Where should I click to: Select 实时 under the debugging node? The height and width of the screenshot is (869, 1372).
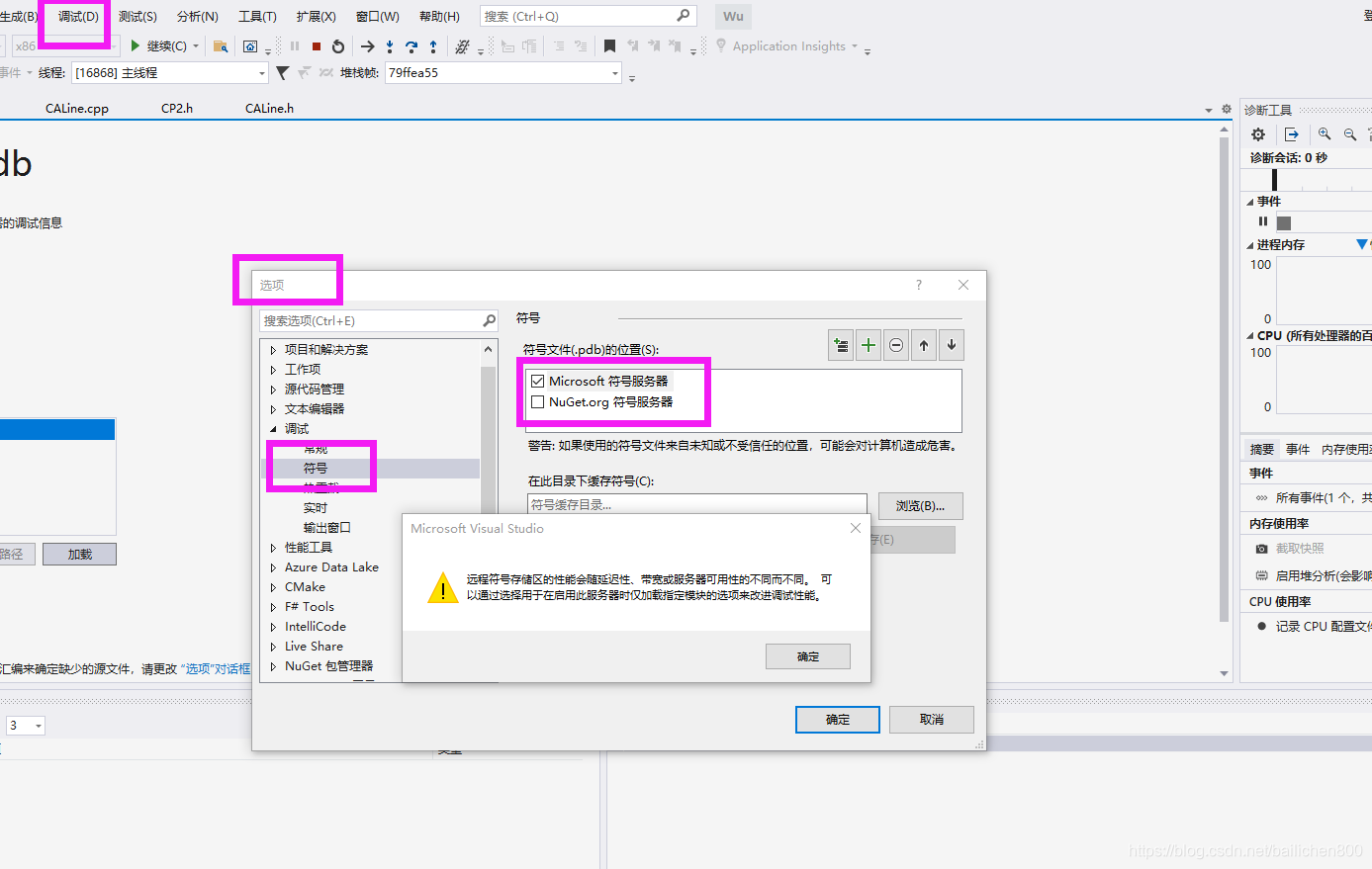click(x=316, y=508)
